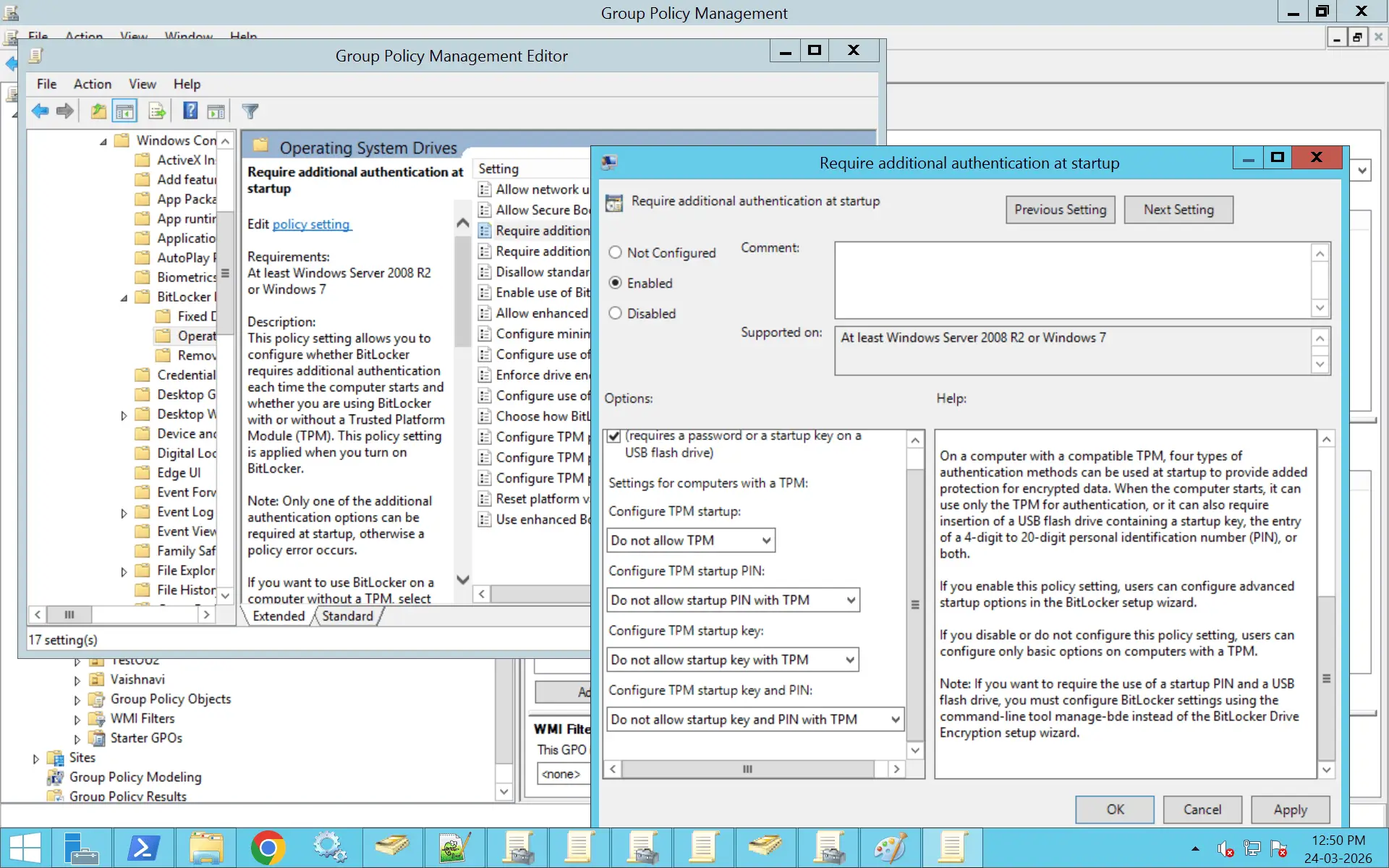Click the Previous Setting button
Image resolution: width=1389 pixels, height=868 pixels.
pos(1060,209)
